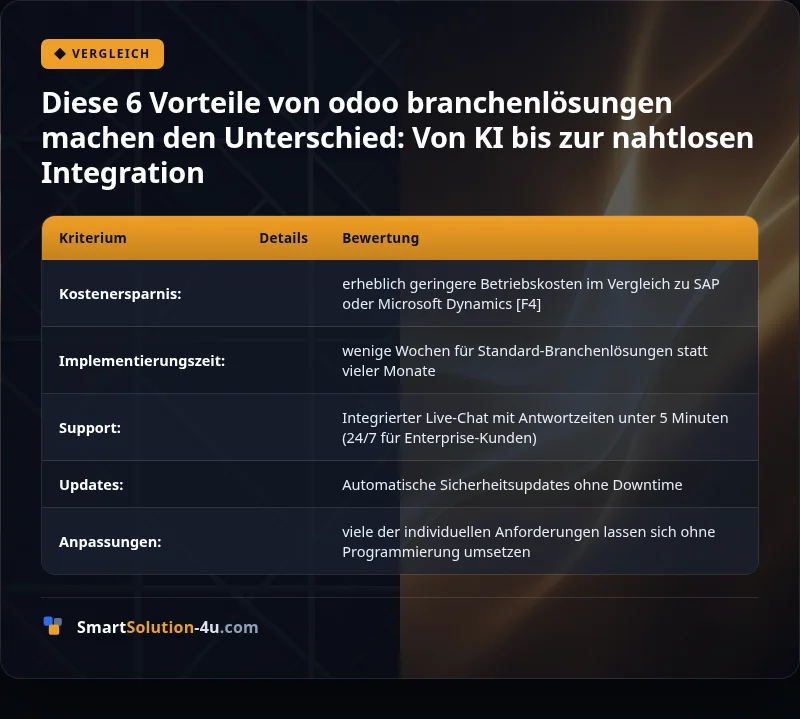Open the SmartSolution-4u.com link
Viewport: 800px width, 719px height.
pyautogui.click(x=167, y=627)
